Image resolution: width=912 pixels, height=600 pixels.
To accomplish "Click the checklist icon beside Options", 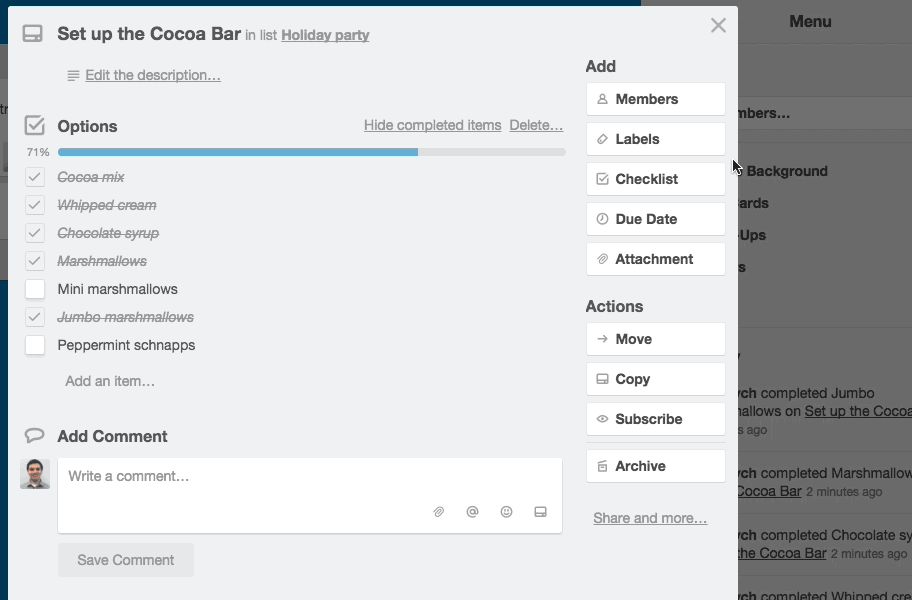I will point(35,125).
